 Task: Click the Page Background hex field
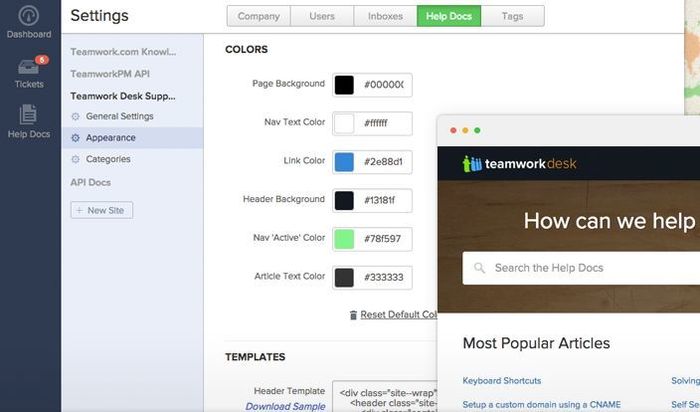point(384,85)
